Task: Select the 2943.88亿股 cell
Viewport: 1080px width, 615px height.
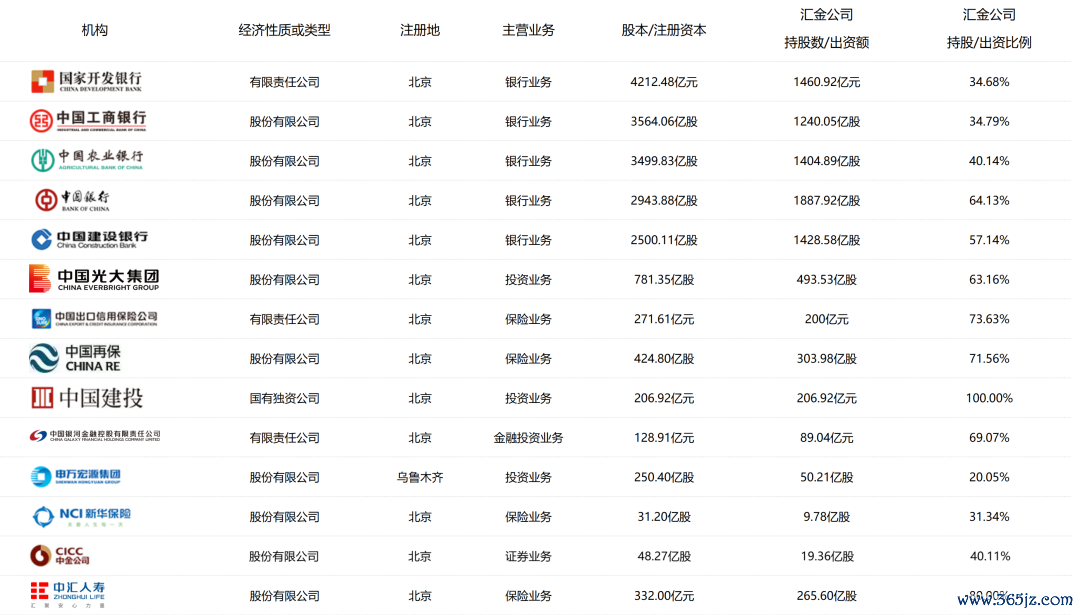Action: pyautogui.click(x=664, y=200)
